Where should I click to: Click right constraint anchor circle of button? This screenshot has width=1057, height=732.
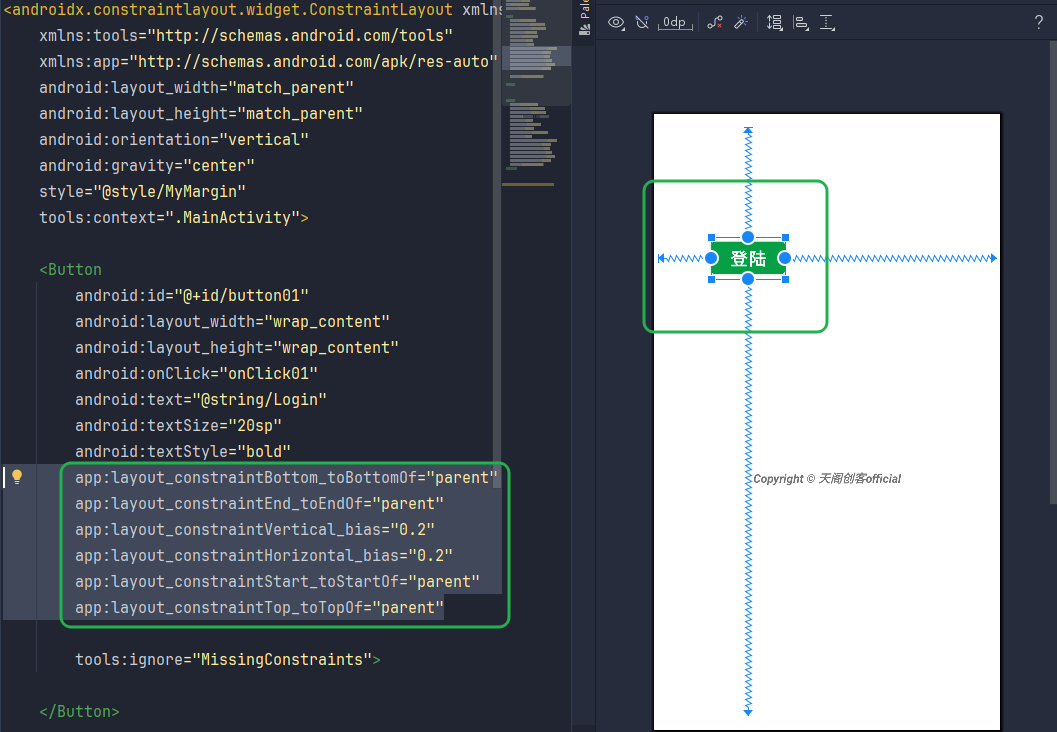pyautogui.click(x=785, y=258)
